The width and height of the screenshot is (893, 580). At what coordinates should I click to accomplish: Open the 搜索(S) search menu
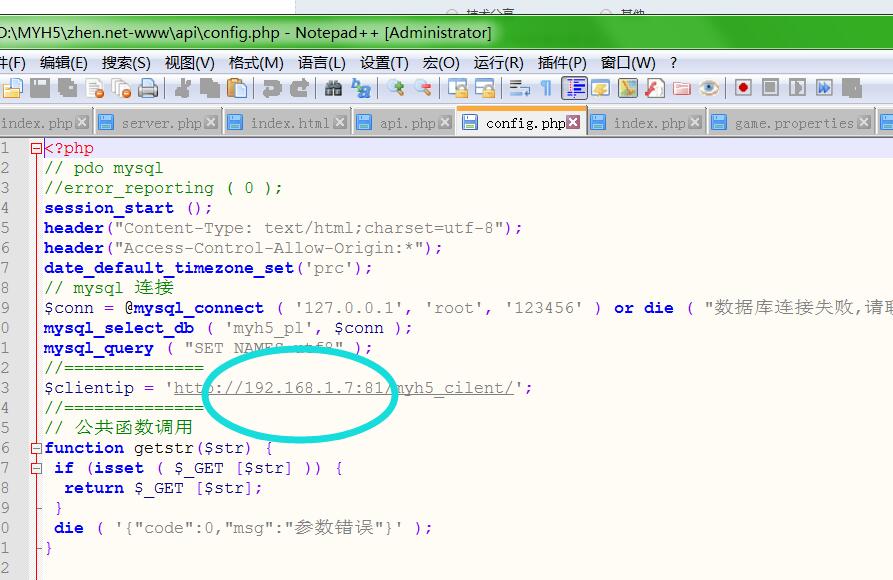(126, 62)
